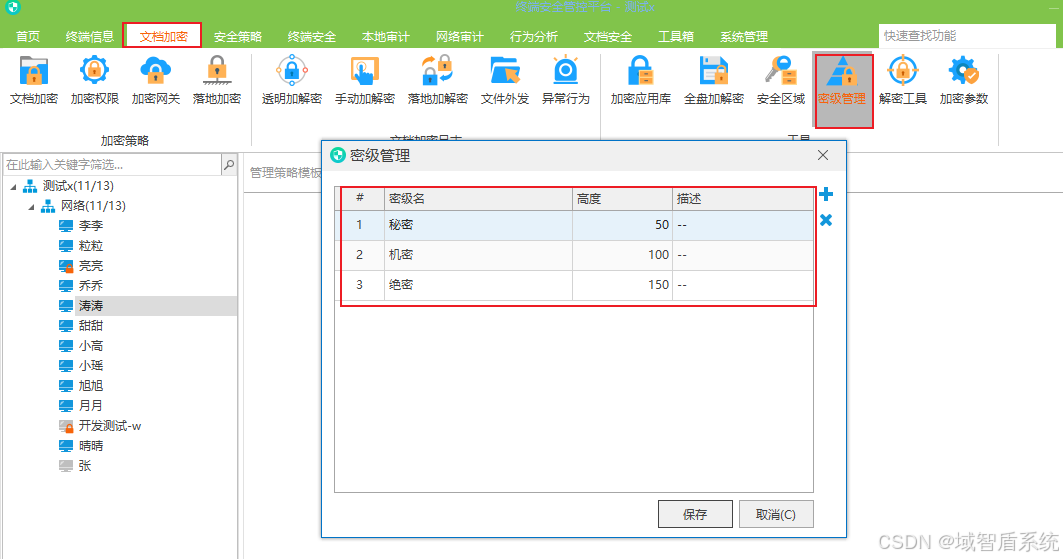Click the 密级管理 tool icon
This screenshot has height=559, width=1063.
[x=843, y=89]
